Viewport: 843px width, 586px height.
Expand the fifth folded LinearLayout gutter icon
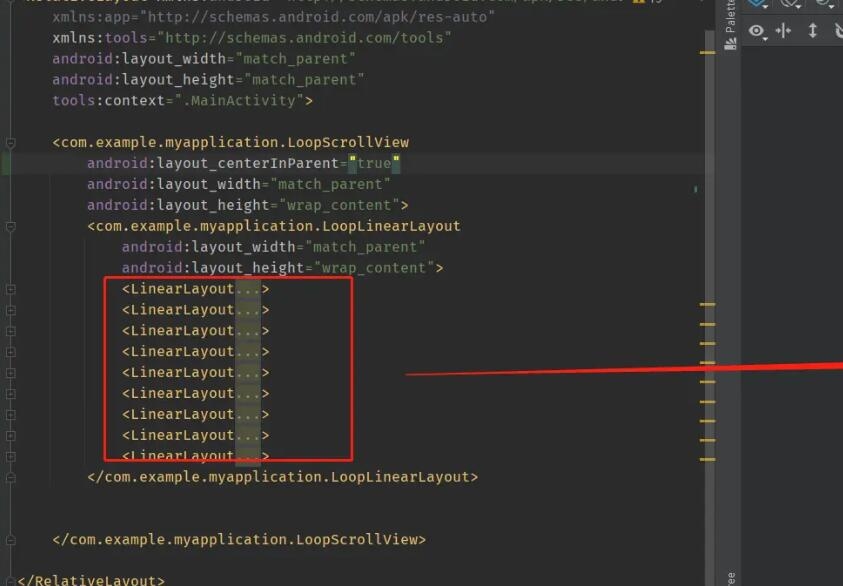tap(10, 373)
